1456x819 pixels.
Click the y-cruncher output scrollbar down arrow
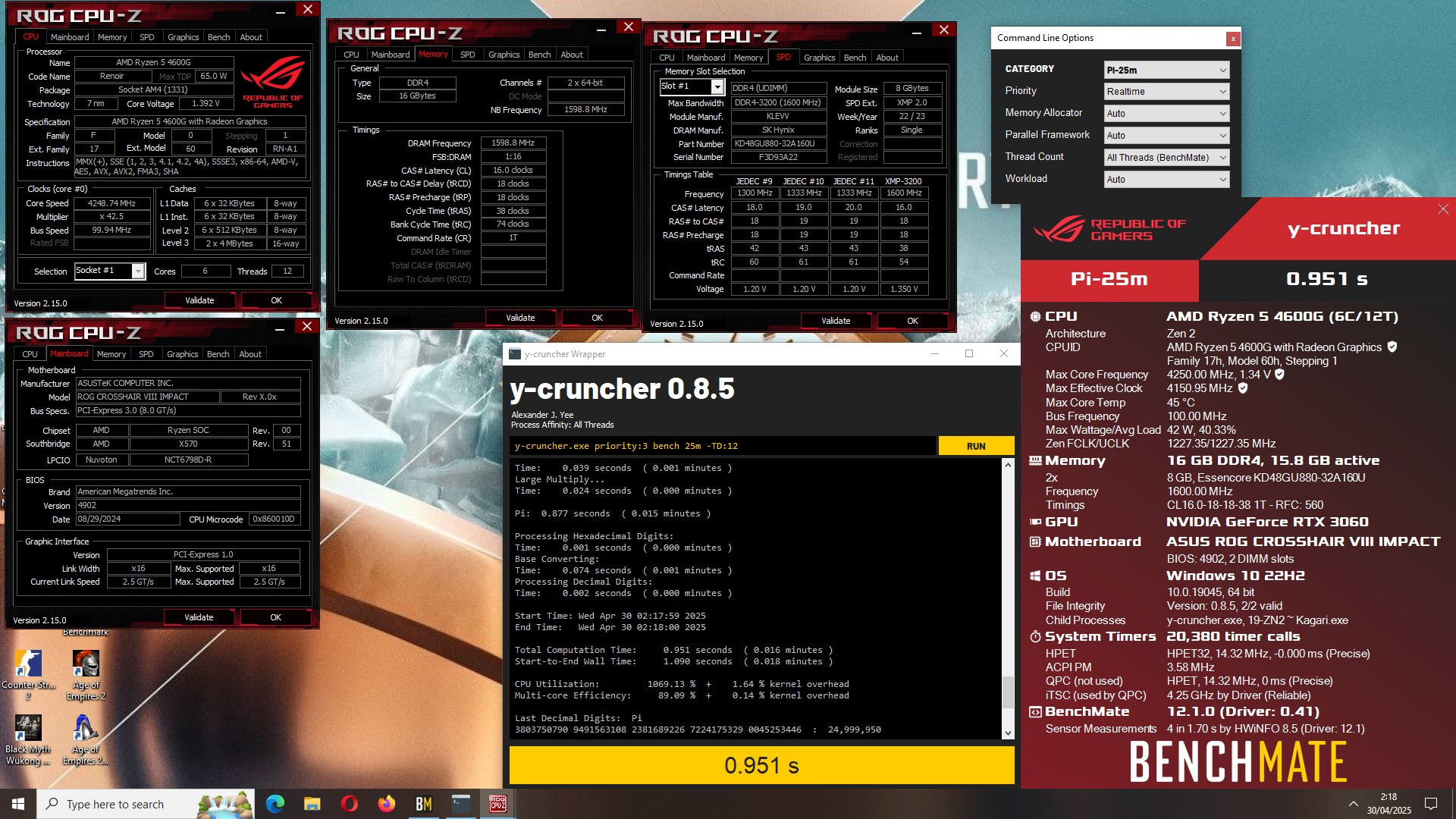tap(1008, 733)
